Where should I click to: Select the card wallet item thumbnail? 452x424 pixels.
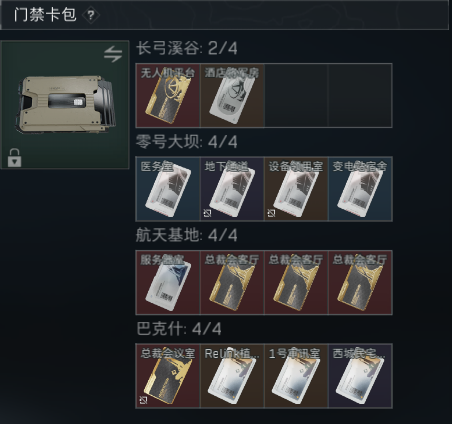coord(65,105)
